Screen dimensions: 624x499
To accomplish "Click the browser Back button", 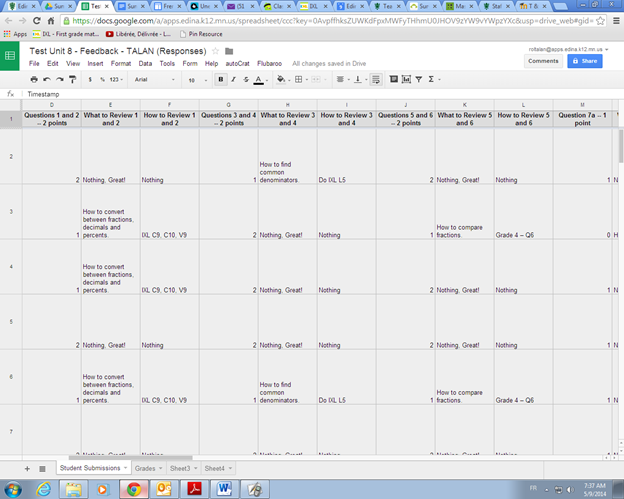I will tap(9, 21).
